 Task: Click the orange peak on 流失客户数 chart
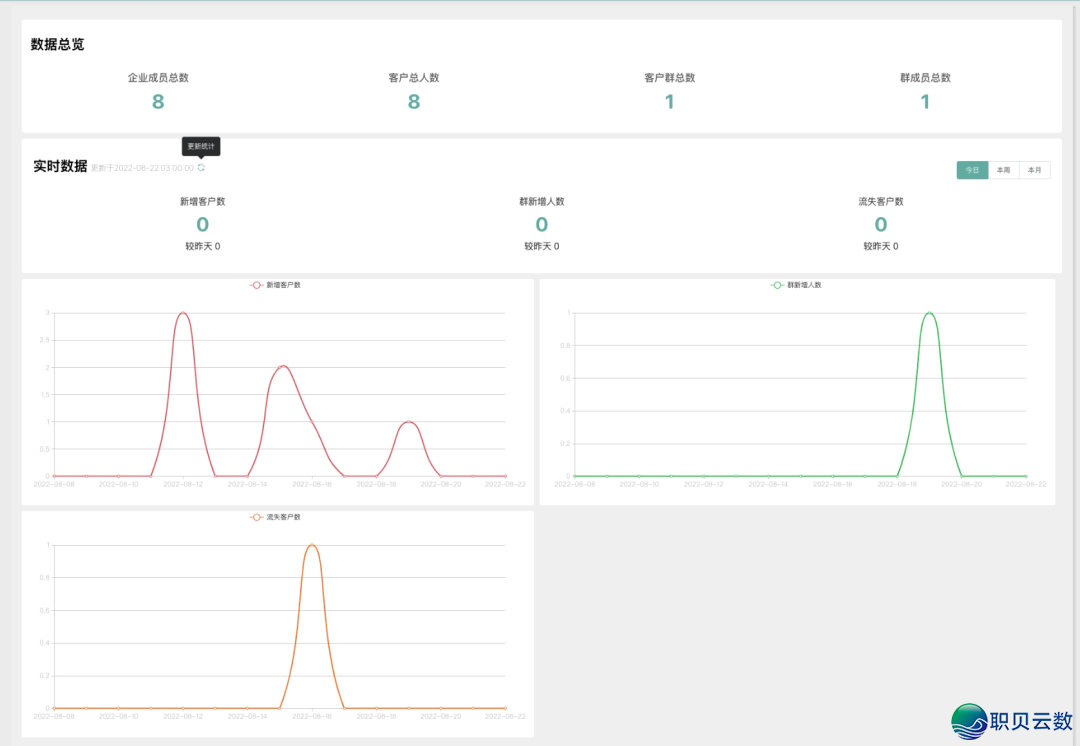point(312,545)
